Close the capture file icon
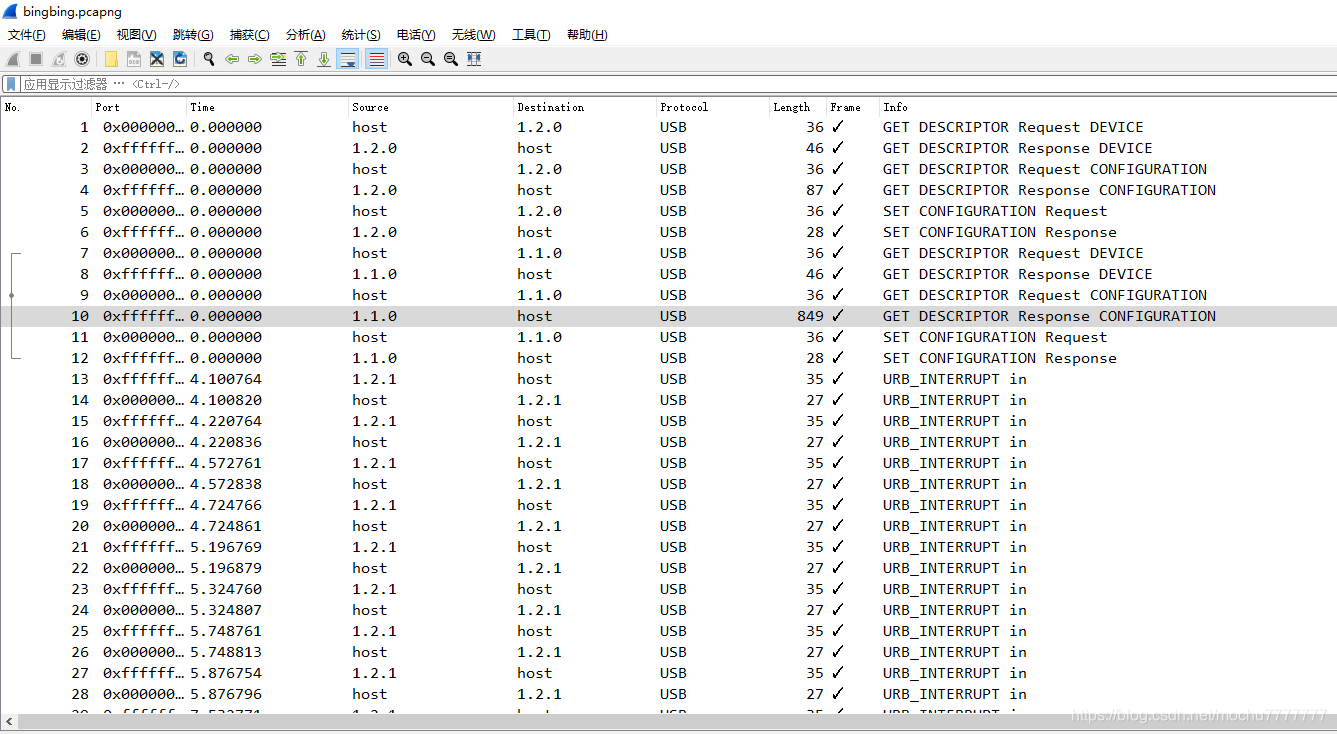 point(157,59)
